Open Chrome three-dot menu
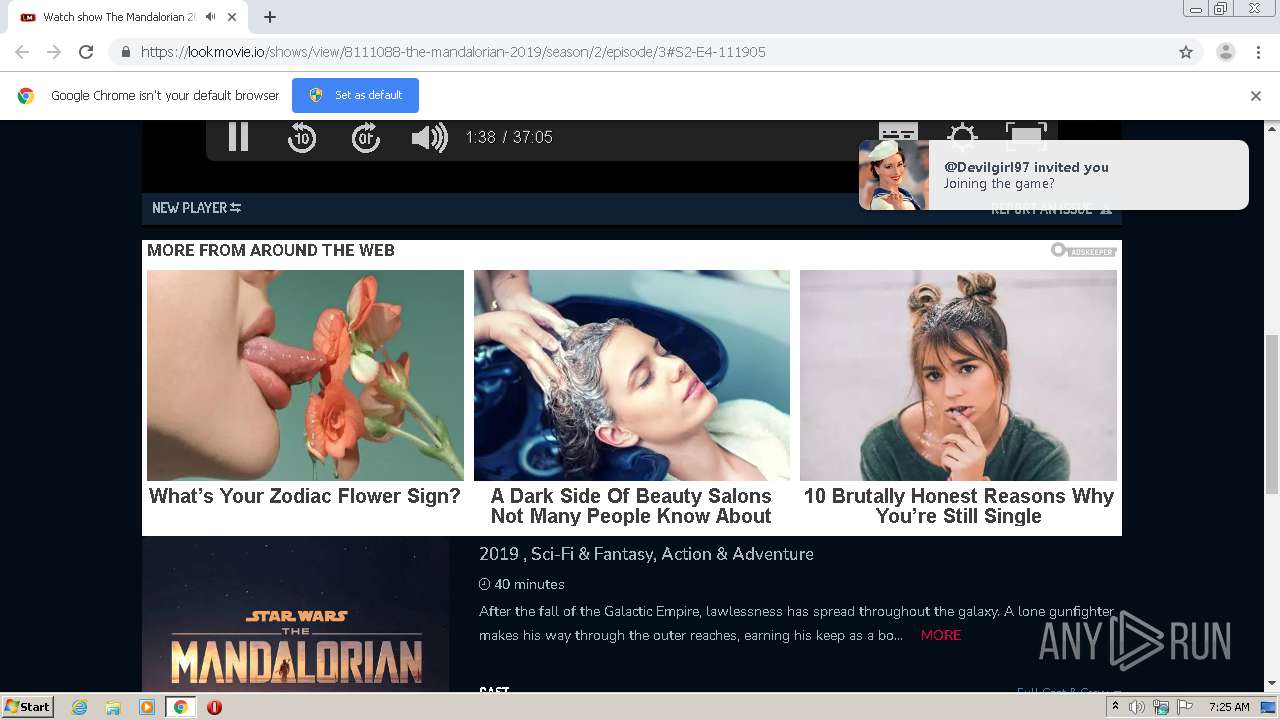1280x720 pixels. (x=1259, y=52)
